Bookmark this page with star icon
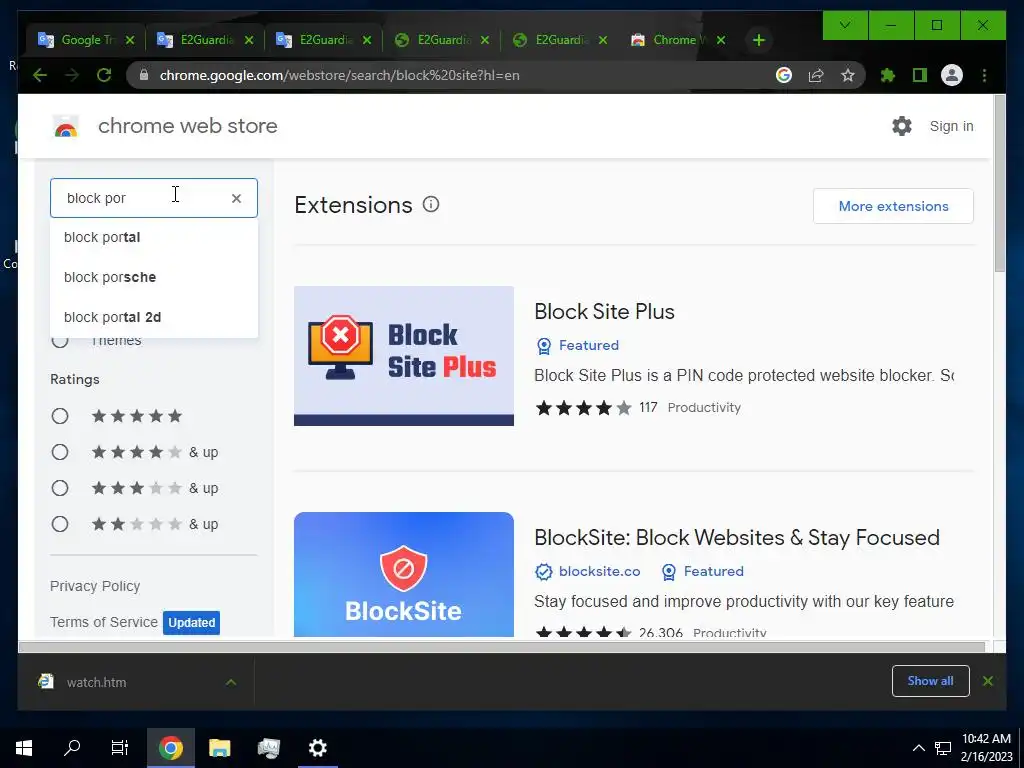 tap(848, 75)
